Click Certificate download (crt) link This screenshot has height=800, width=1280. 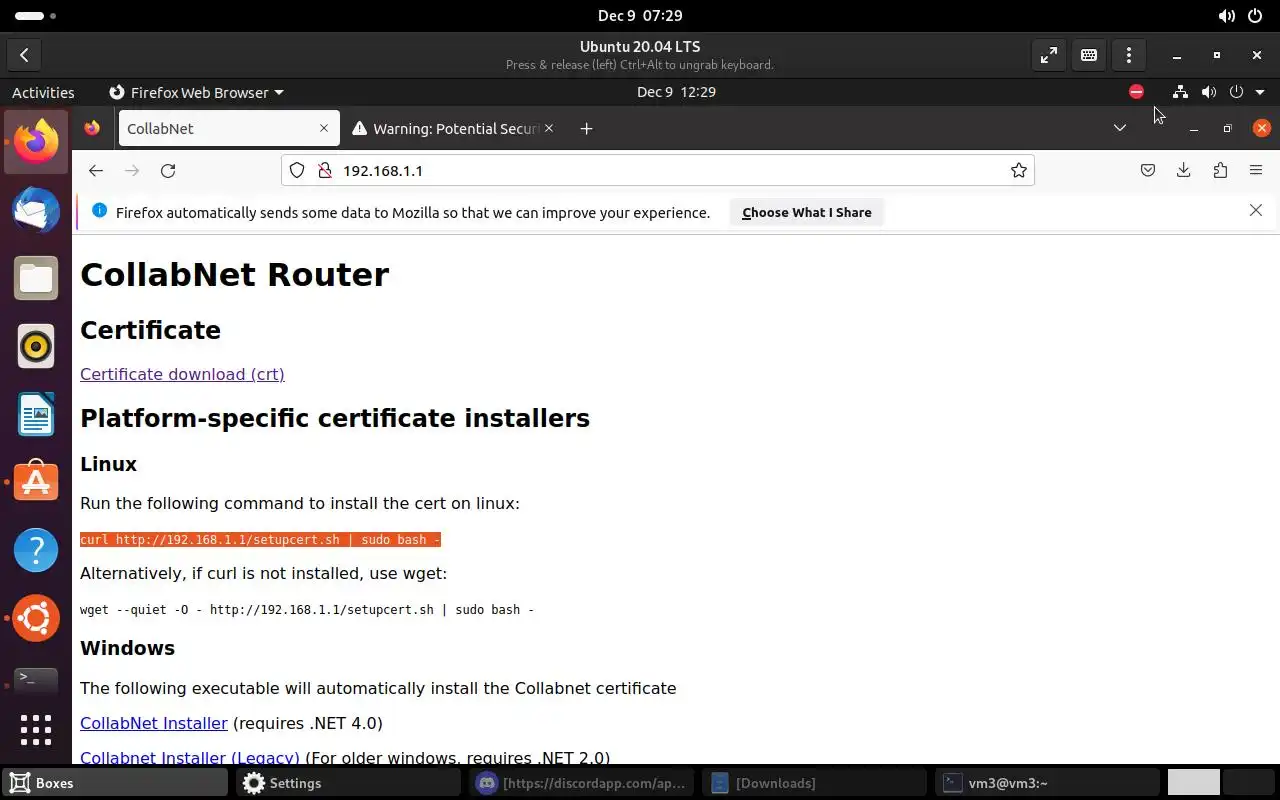click(182, 374)
